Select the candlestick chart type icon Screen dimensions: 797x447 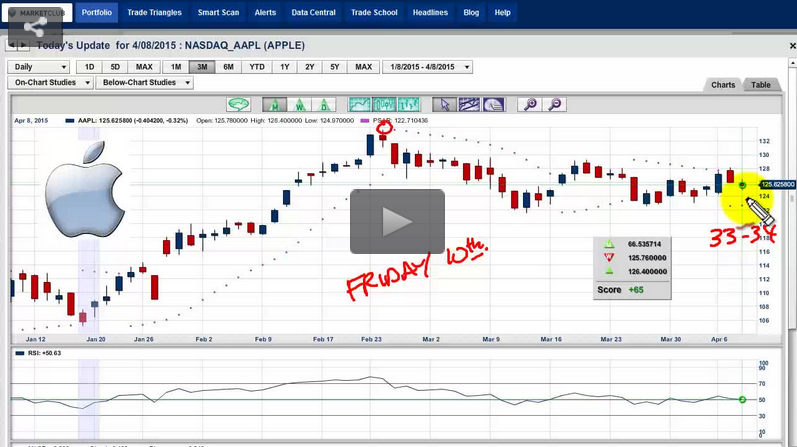coord(409,104)
